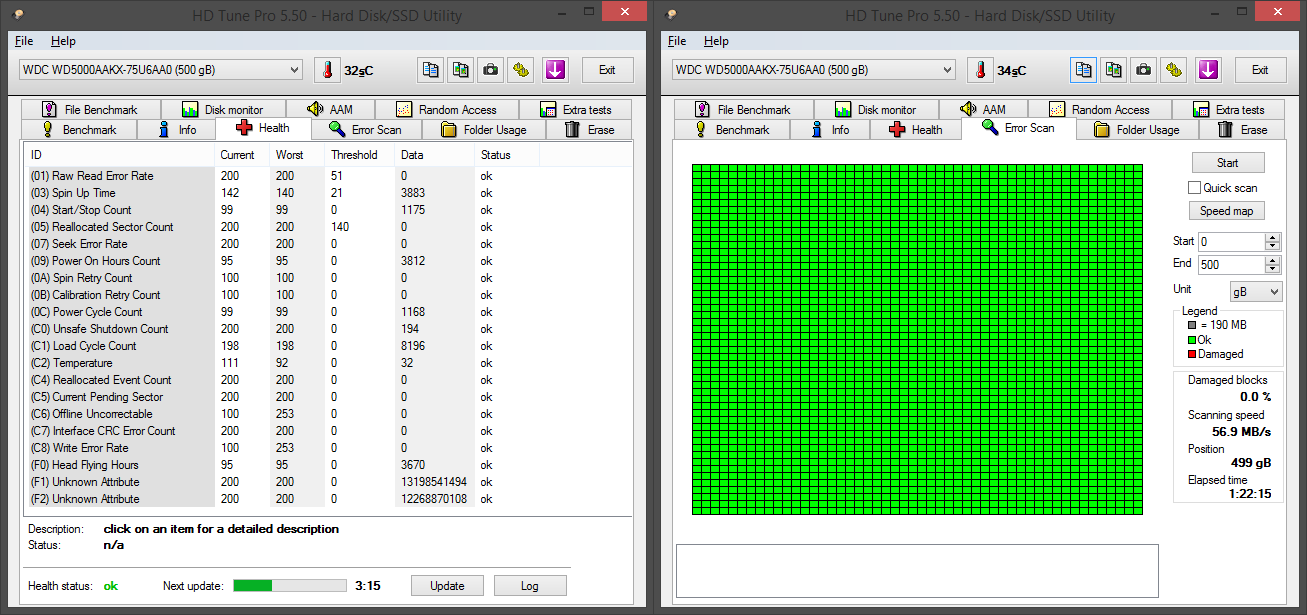The height and width of the screenshot is (615, 1307).
Task: Click the Start scan button
Action: (x=1228, y=163)
